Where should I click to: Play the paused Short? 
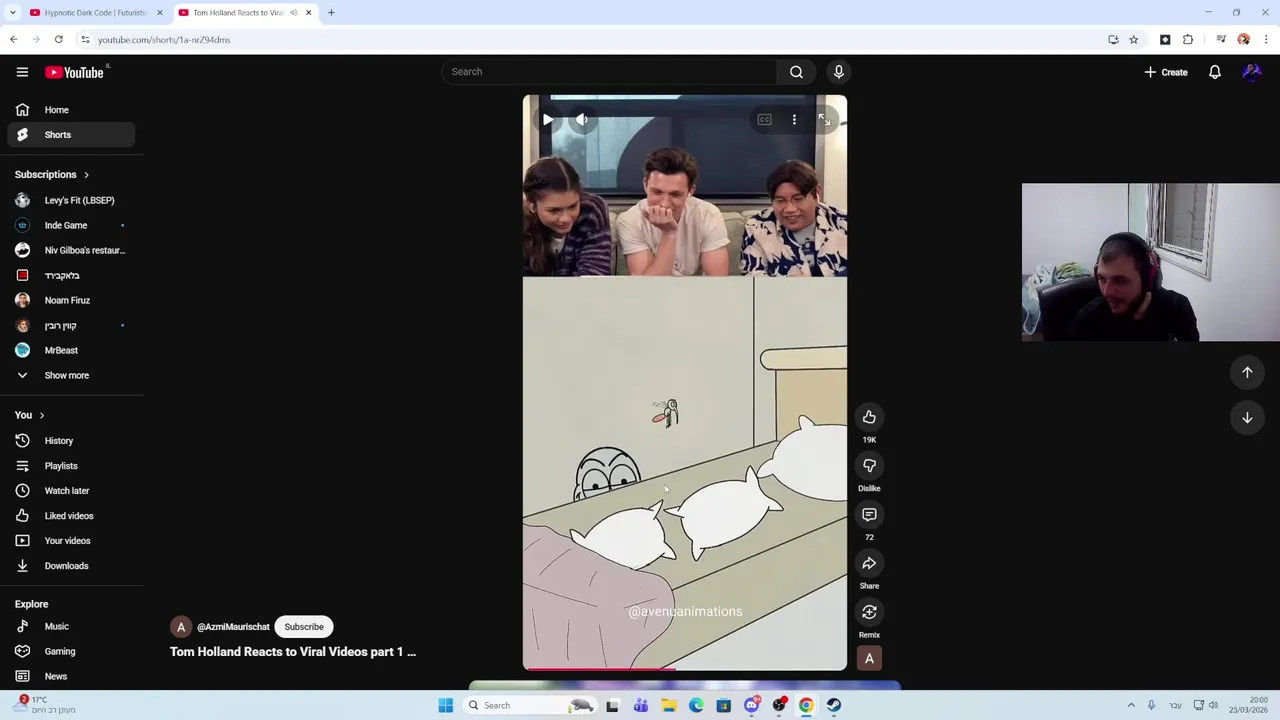coord(548,120)
